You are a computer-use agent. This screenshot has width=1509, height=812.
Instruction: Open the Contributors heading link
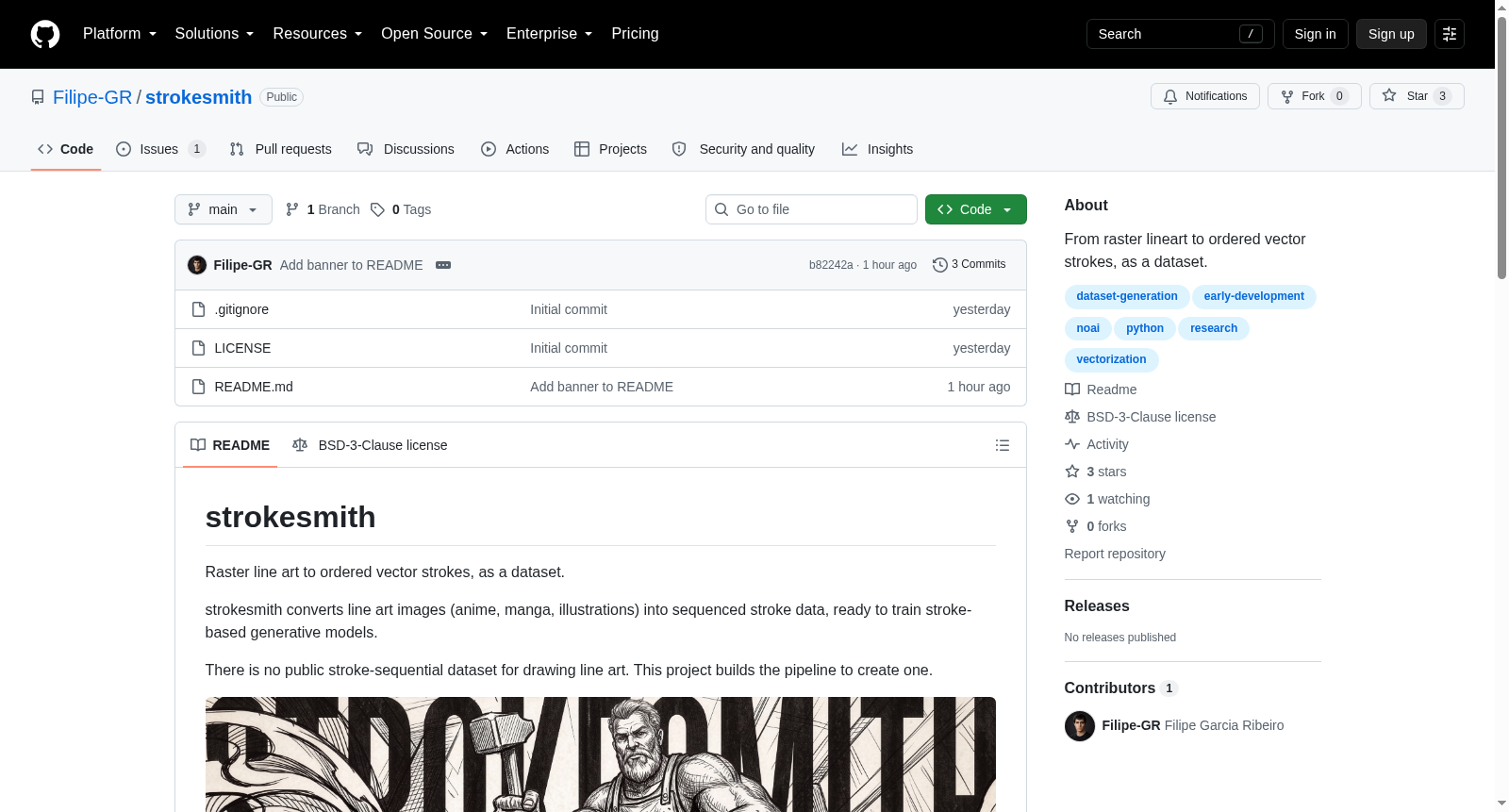point(1120,688)
